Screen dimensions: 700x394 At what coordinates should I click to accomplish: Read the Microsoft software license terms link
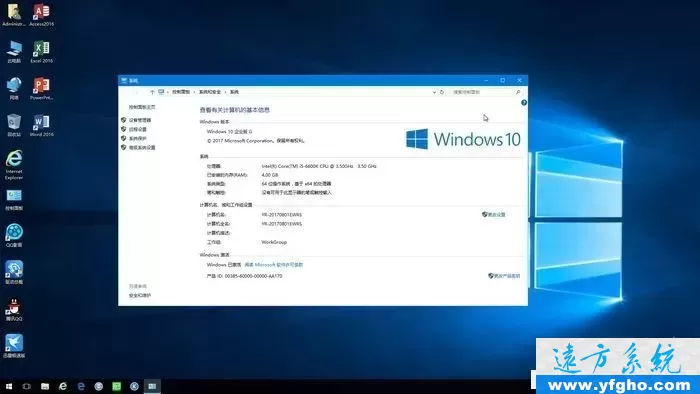point(274,265)
